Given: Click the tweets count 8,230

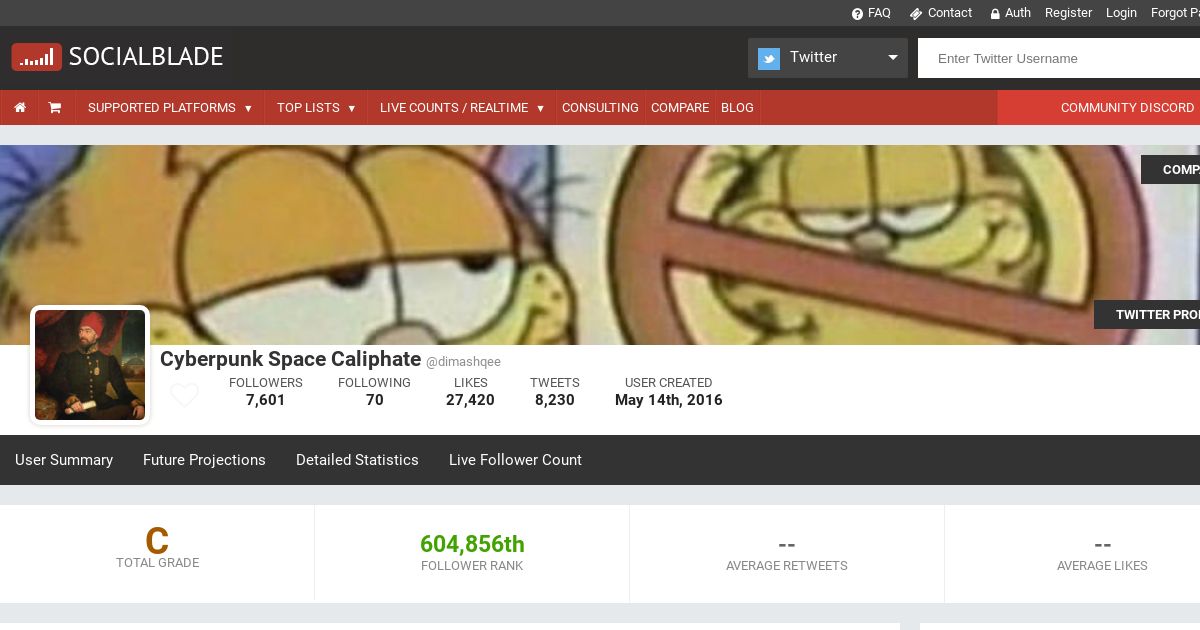Looking at the screenshot, I should pos(554,400).
